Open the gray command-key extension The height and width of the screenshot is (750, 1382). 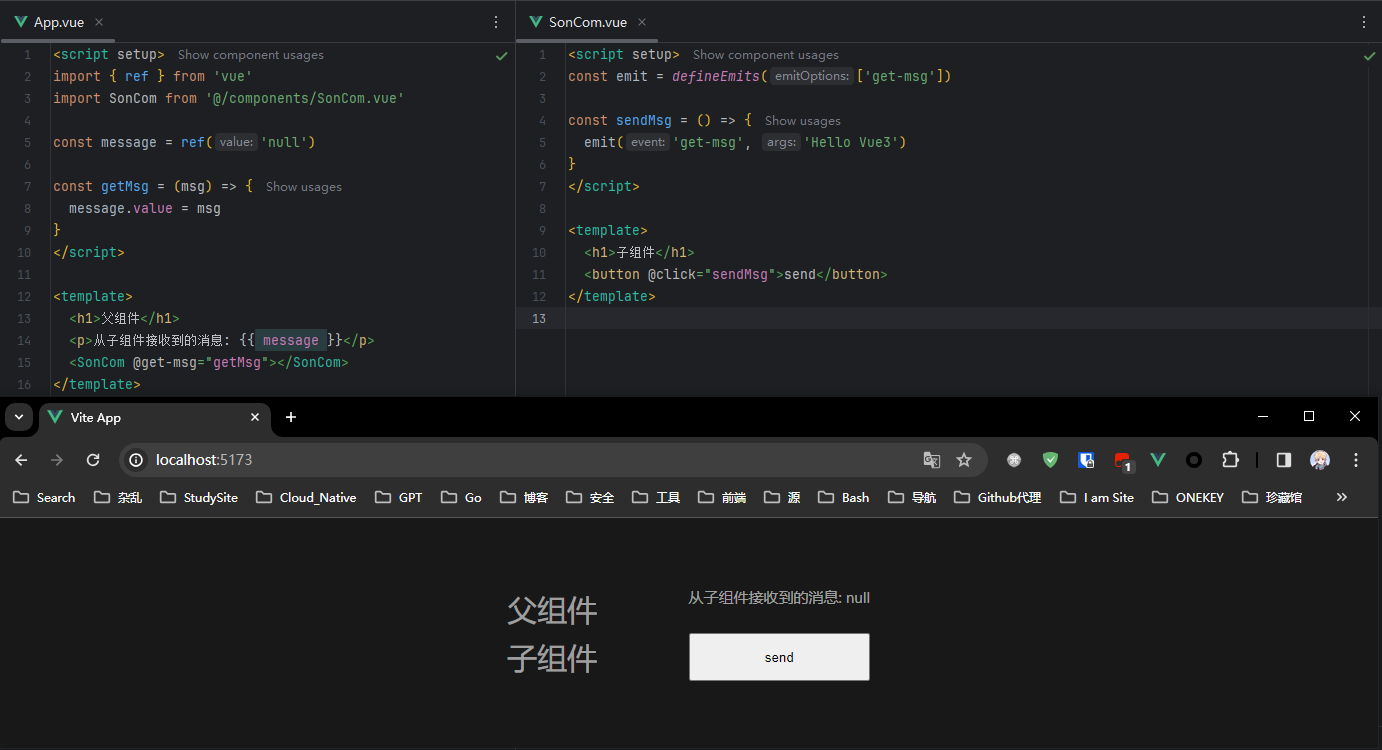pyautogui.click(x=1014, y=460)
